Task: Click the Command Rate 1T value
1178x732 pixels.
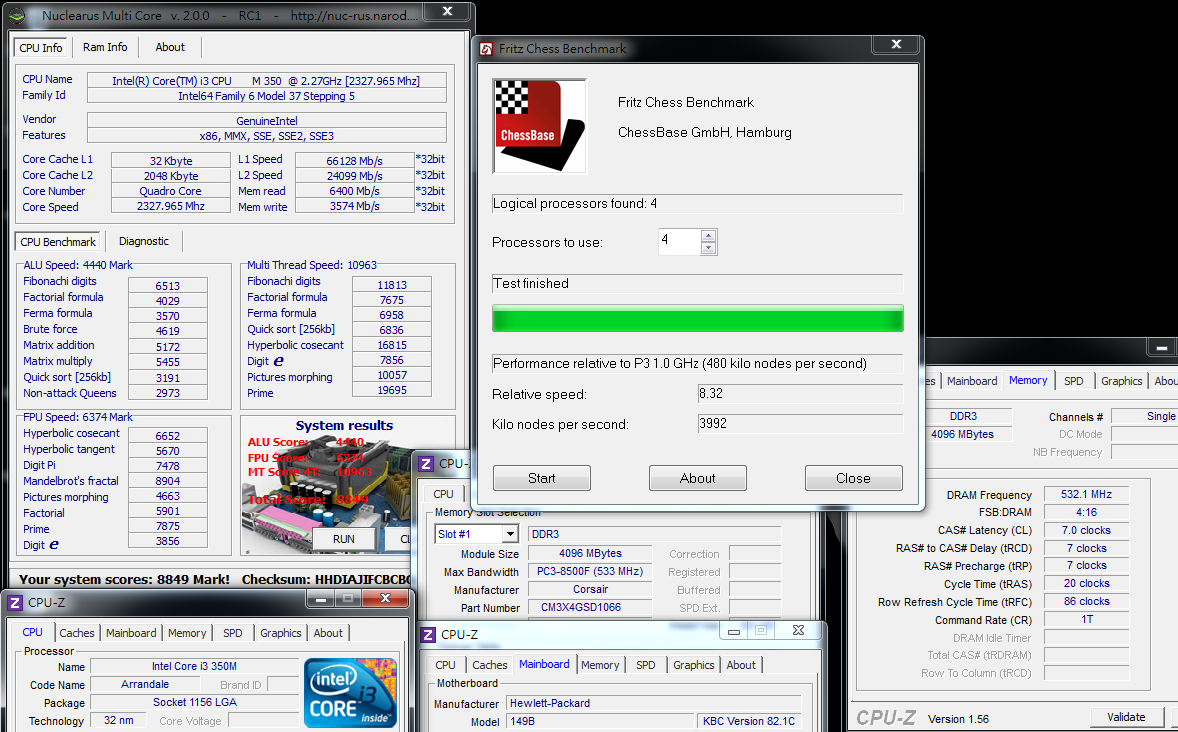Action: pyautogui.click(x=1086, y=620)
